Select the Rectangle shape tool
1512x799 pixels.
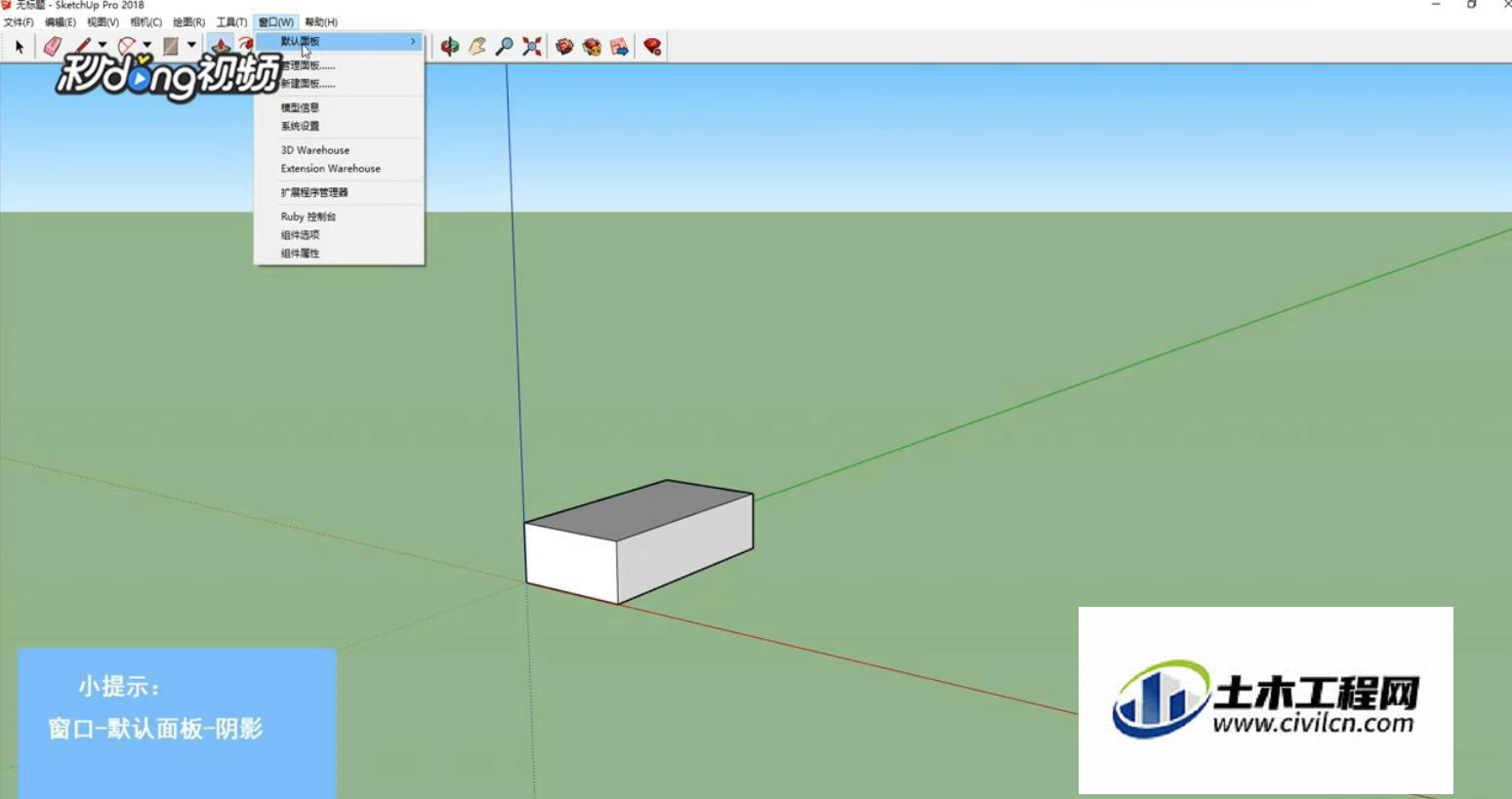(171, 46)
